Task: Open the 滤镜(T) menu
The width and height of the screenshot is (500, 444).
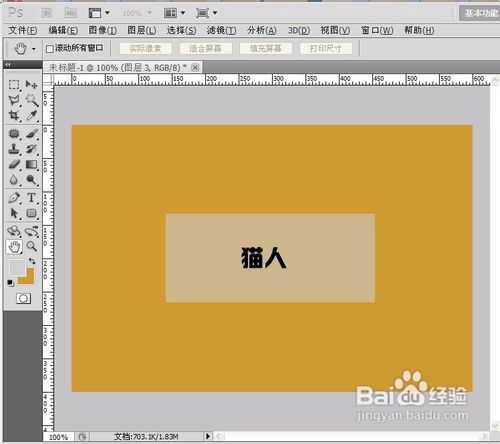Action: 221,30
